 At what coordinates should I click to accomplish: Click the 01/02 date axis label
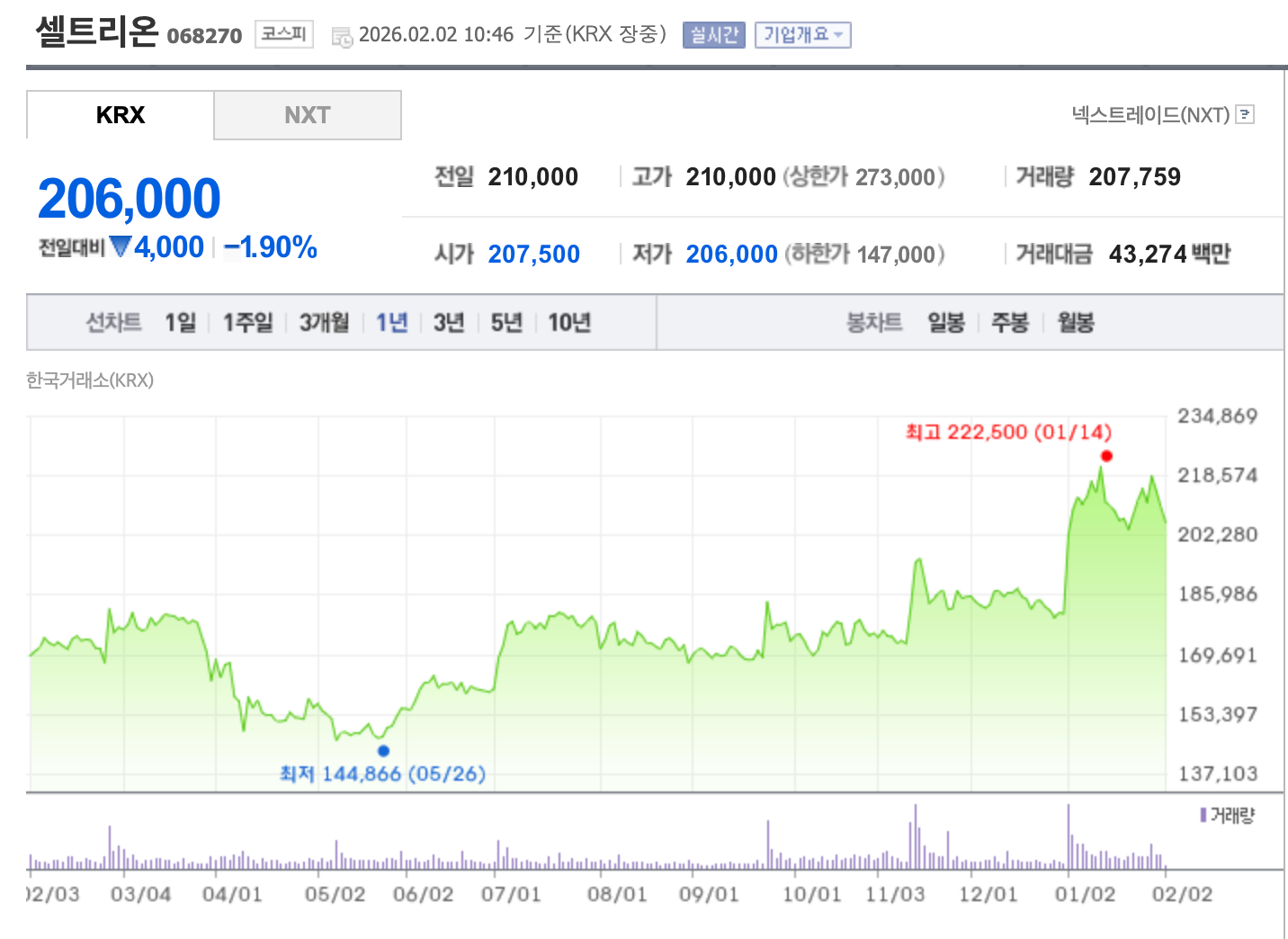(1085, 894)
